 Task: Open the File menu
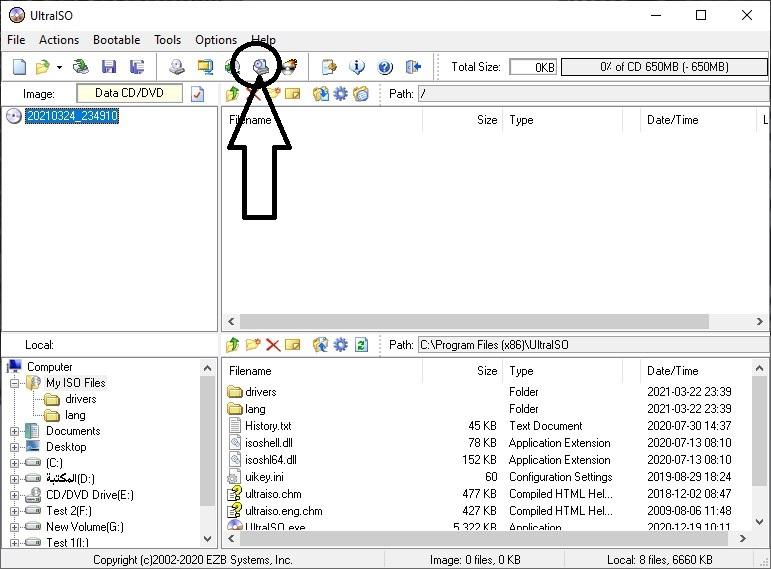(x=16, y=40)
